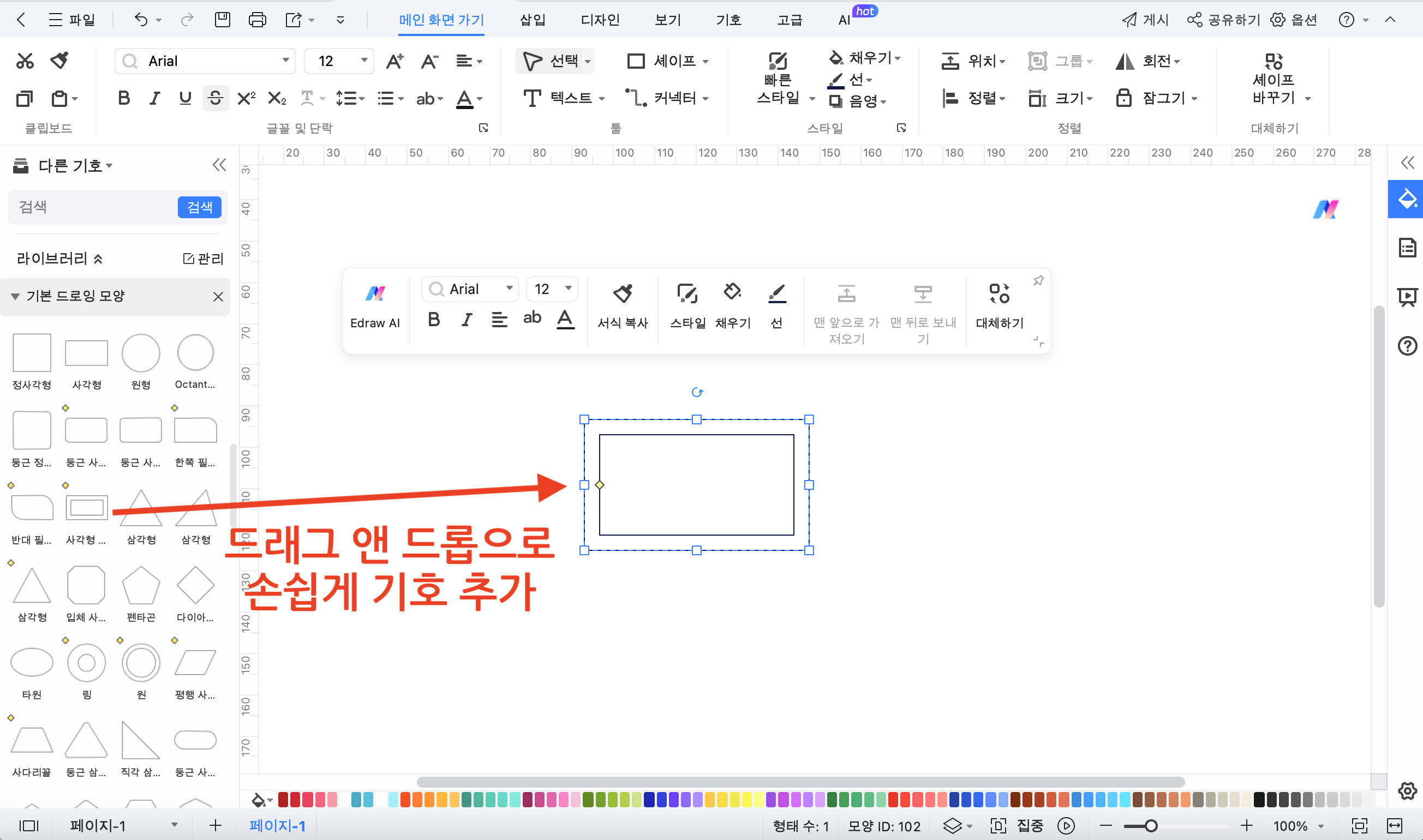The height and width of the screenshot is (840, 1423).
Task: Open 페이지-1 page selector dropdown
Action: coord(175,825)
